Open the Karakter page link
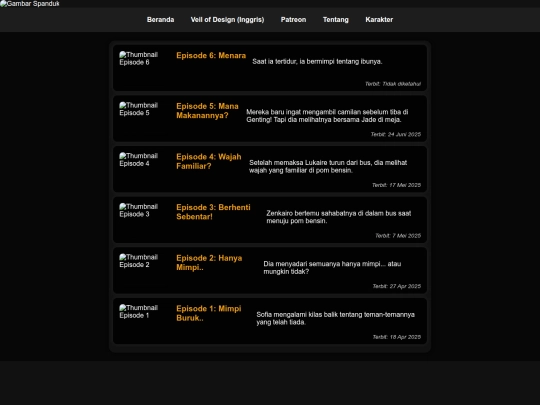The height and width of the screenshot is (405, 540). click(x=379, y=20)
